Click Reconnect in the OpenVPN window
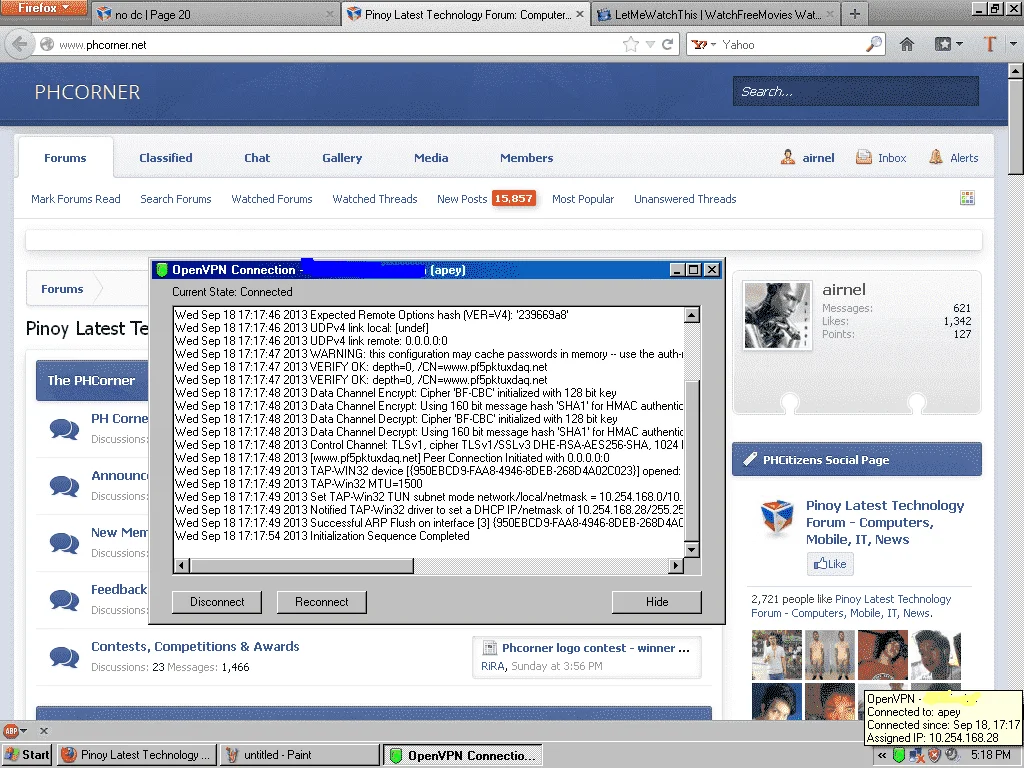This screenshot has height=768, width=1024. (321, 602)
